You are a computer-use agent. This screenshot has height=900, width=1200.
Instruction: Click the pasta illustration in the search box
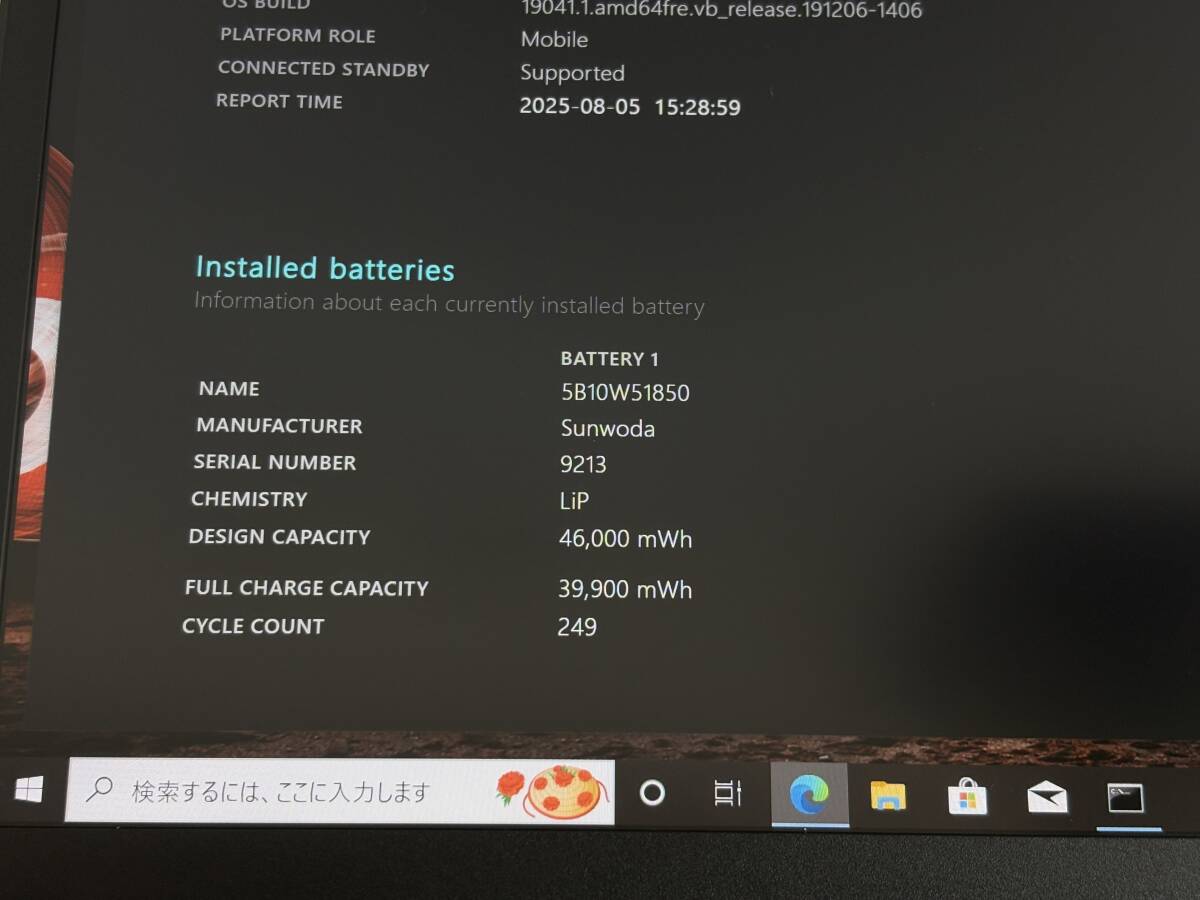tap(567, 791)
